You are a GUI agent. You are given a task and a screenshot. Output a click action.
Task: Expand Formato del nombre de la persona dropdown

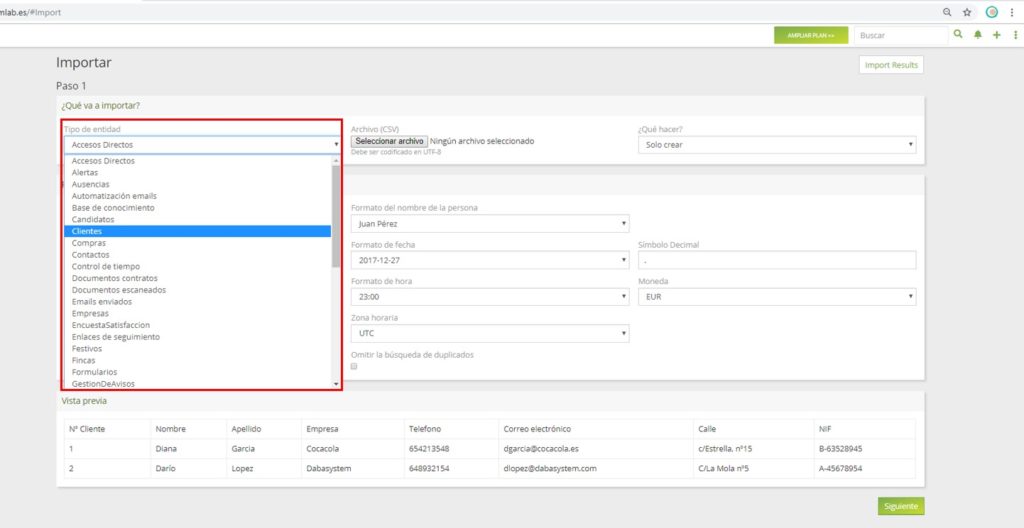point(490,223)
